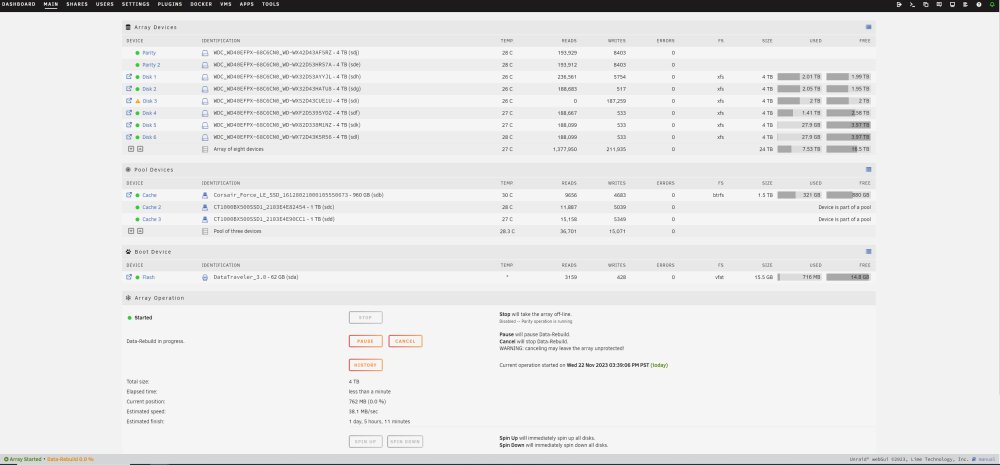Browse Disk 3 via its share icon
1000x465 pixels.
coord(129,101)
